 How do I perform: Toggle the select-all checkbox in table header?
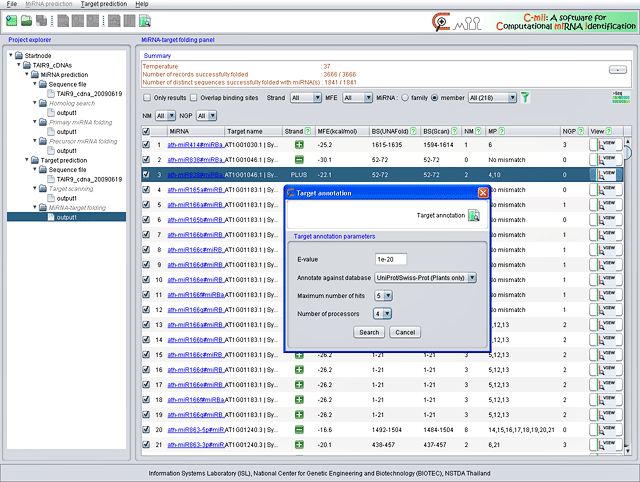point(146,131)
